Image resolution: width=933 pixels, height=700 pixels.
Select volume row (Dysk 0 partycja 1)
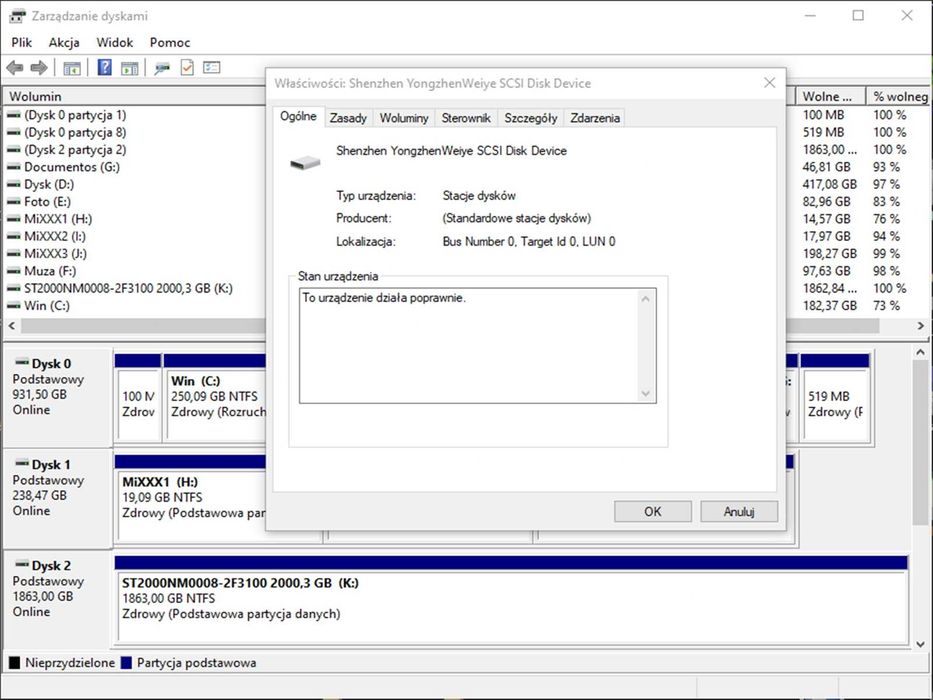coord(75,115)
